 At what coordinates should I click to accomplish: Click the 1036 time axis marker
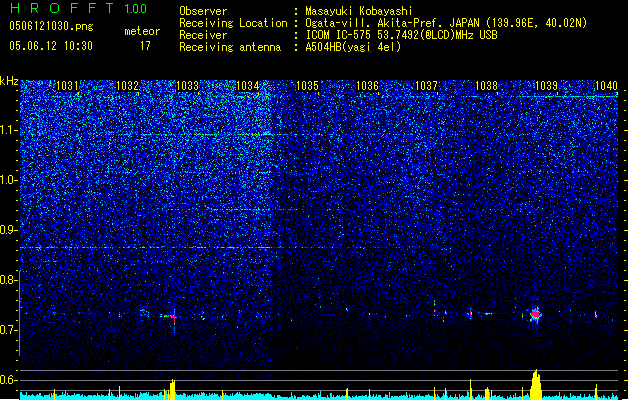pyautogui.click(x=367, y=86)
